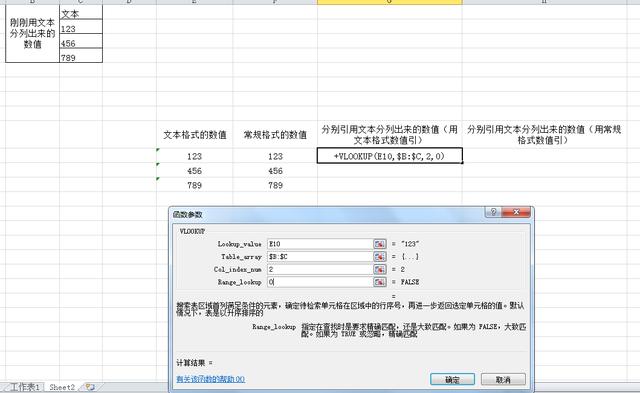Image resolution: width=640 pixels, height=393 pixels.
Task: Click the range selector icon beside Table_array
Action: coord(380,257)
